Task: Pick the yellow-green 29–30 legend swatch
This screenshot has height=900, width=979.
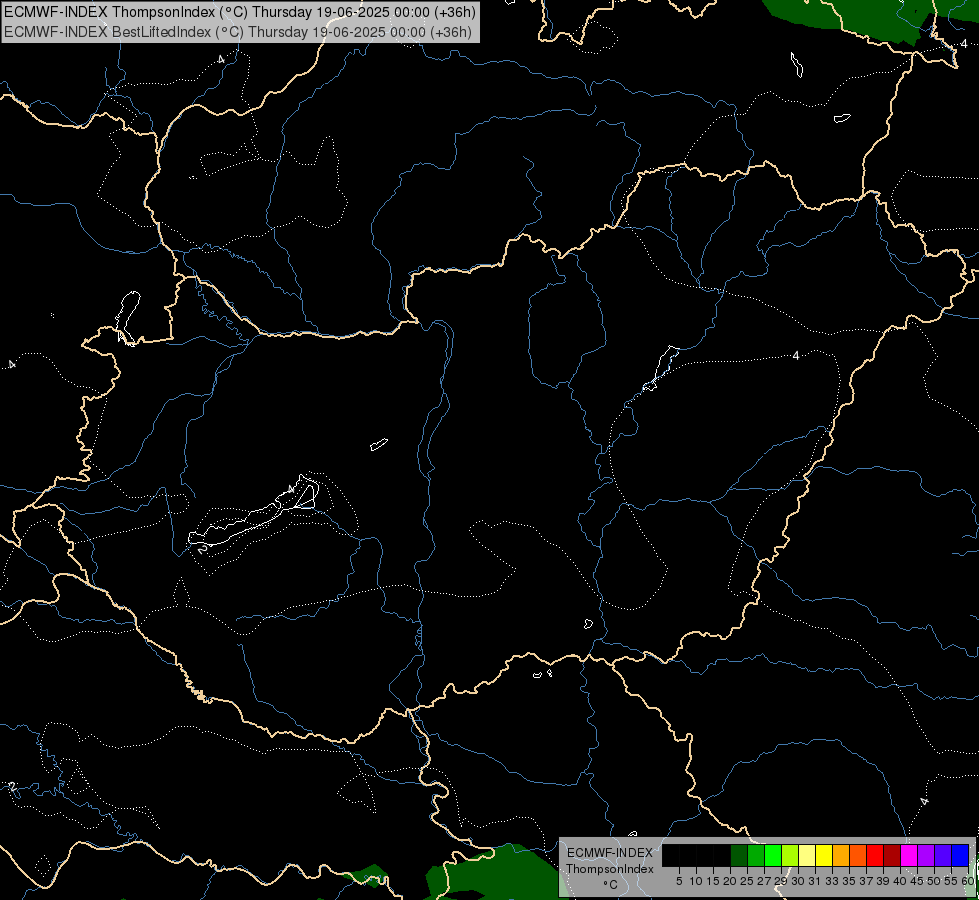Action: point(790,855)
